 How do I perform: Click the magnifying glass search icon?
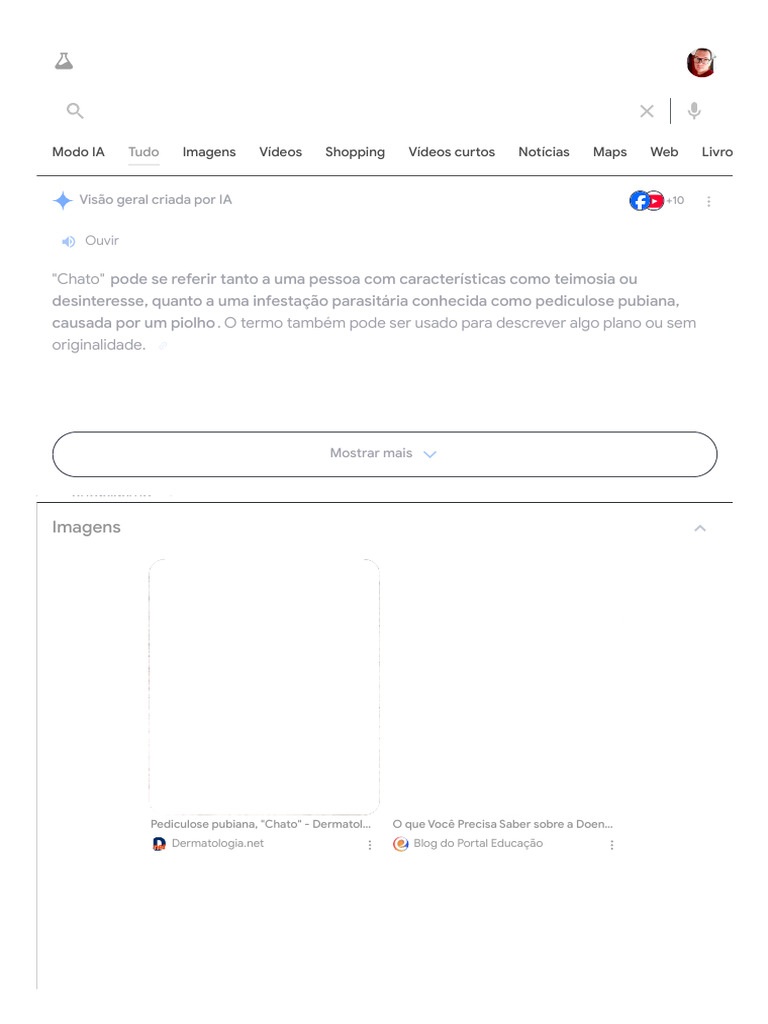(75, 111)
